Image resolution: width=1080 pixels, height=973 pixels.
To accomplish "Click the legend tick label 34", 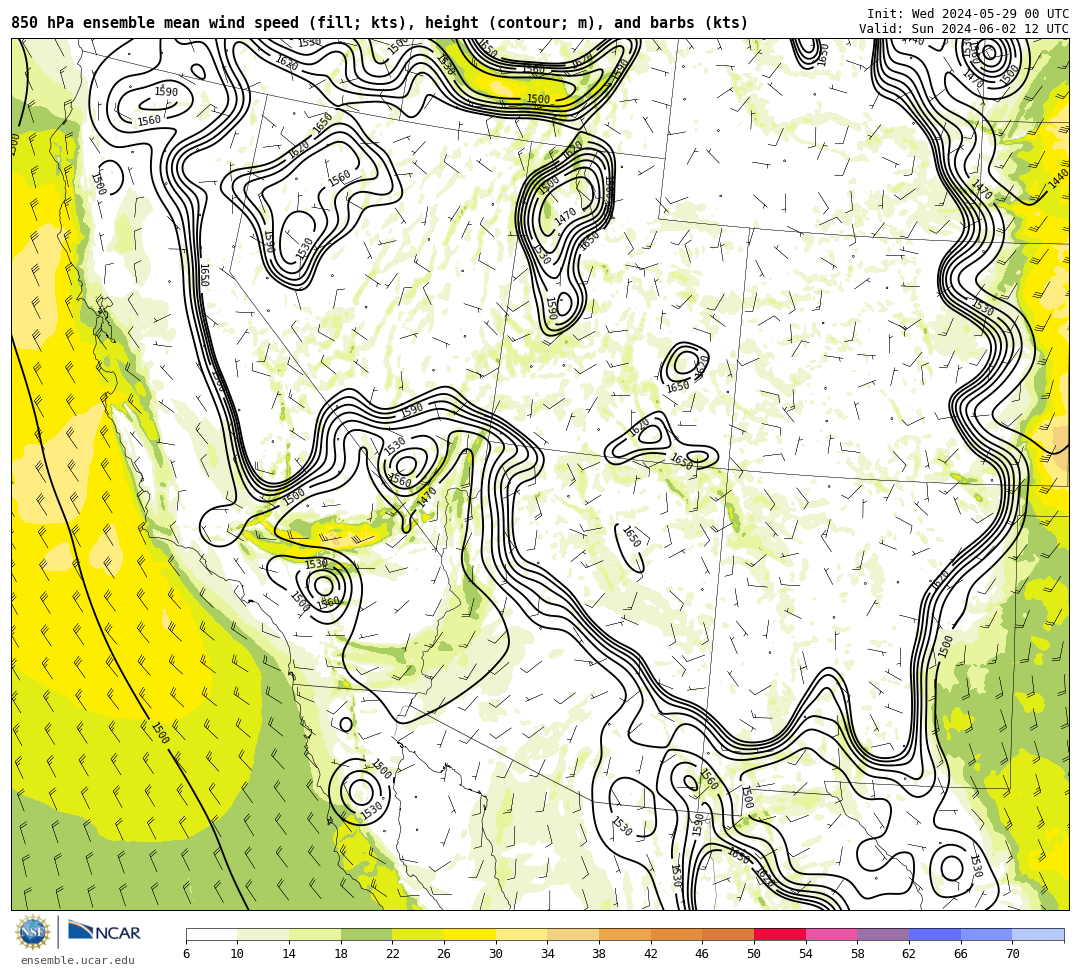I will [548, 954].
